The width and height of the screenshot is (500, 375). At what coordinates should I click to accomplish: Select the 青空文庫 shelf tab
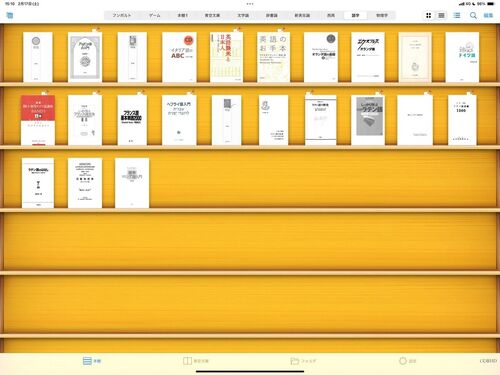coord(212,15)
